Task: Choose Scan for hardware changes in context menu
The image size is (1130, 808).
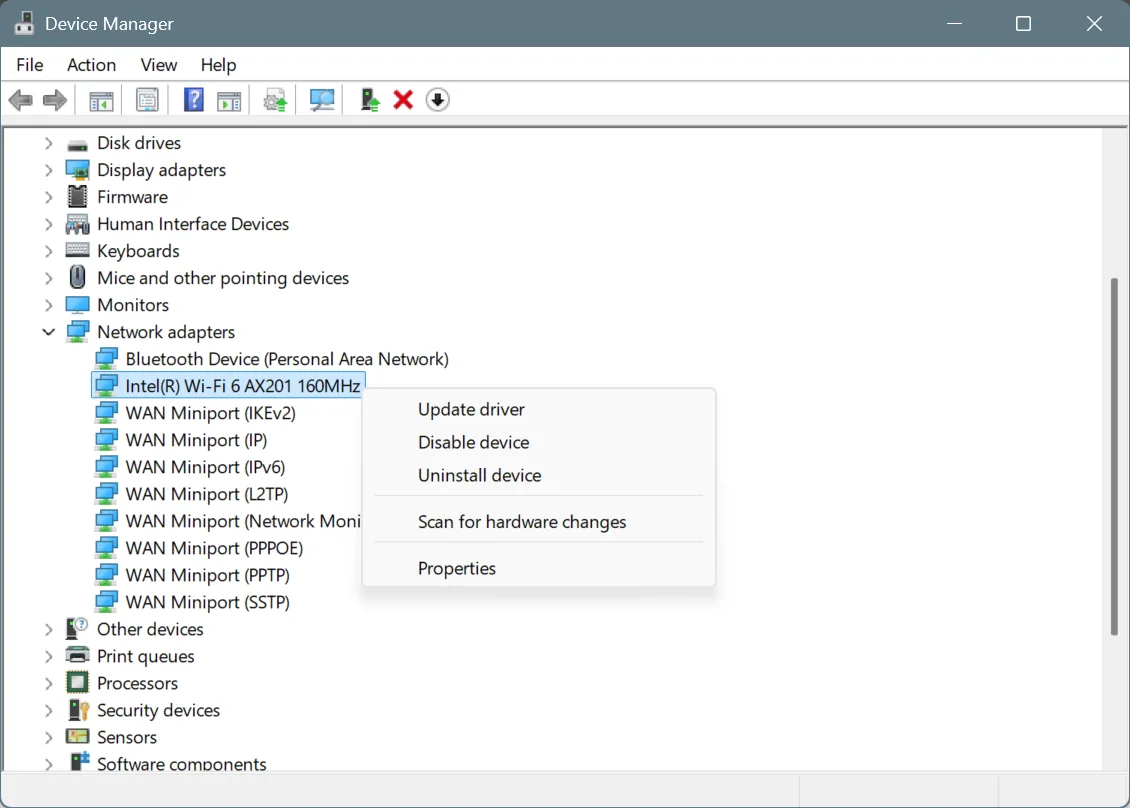Action: pyautogui.click(x=538, y=522)
